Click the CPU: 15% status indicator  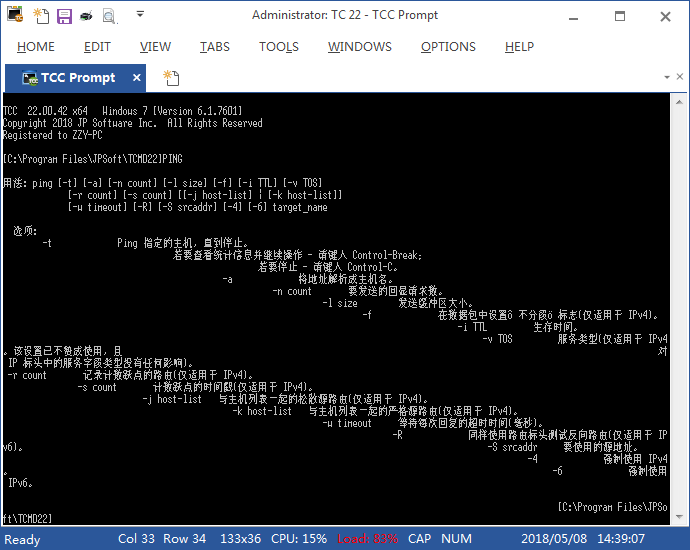pos(299,539)
